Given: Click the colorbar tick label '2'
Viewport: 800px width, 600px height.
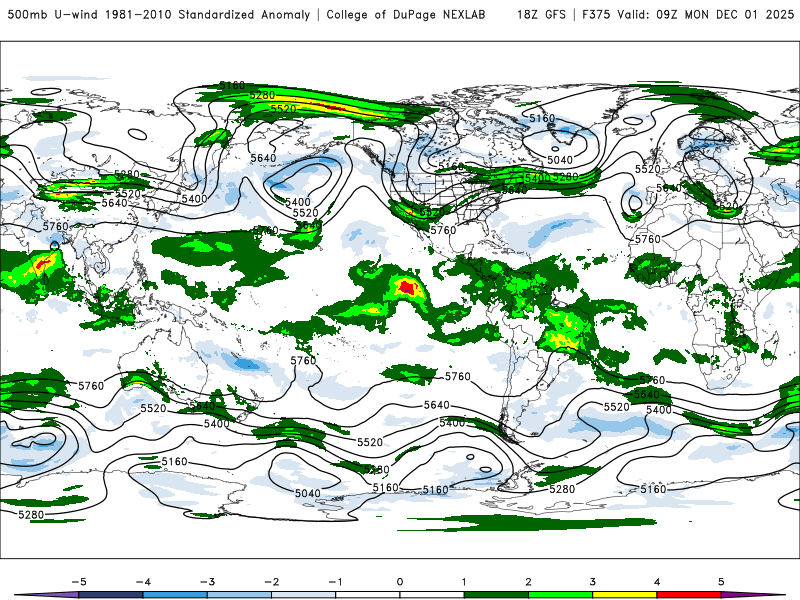Looking at the screenshot, I should (x=528, y=582).
